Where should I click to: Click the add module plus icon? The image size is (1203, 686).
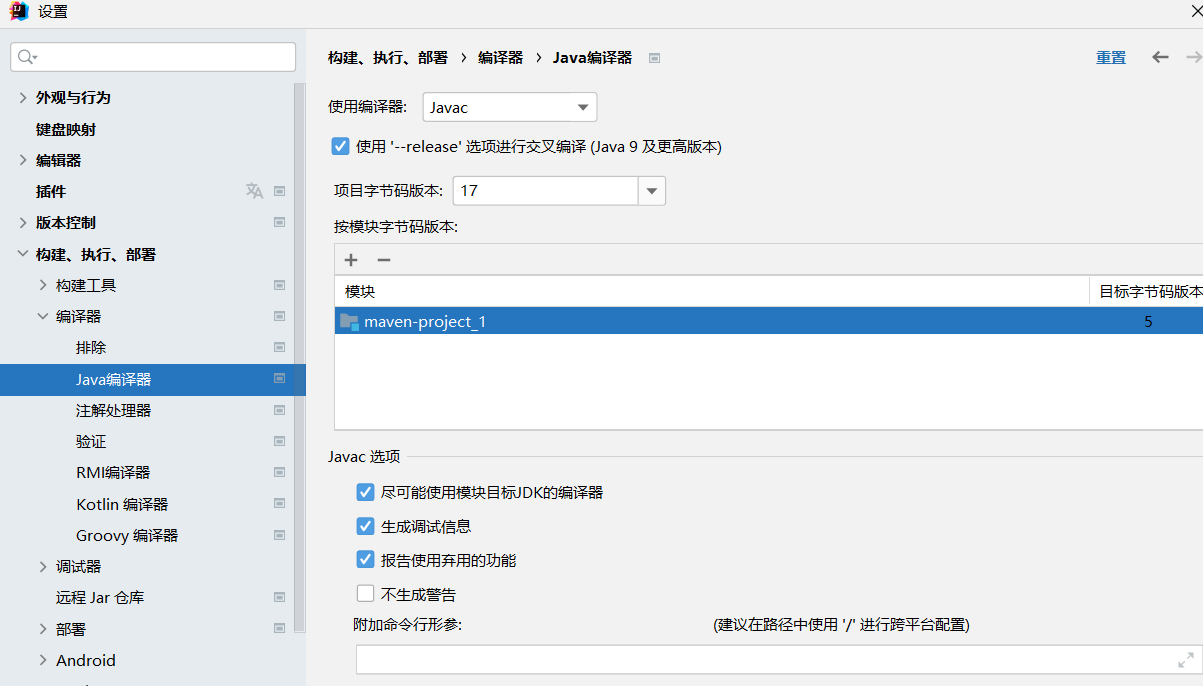point(351,260)
